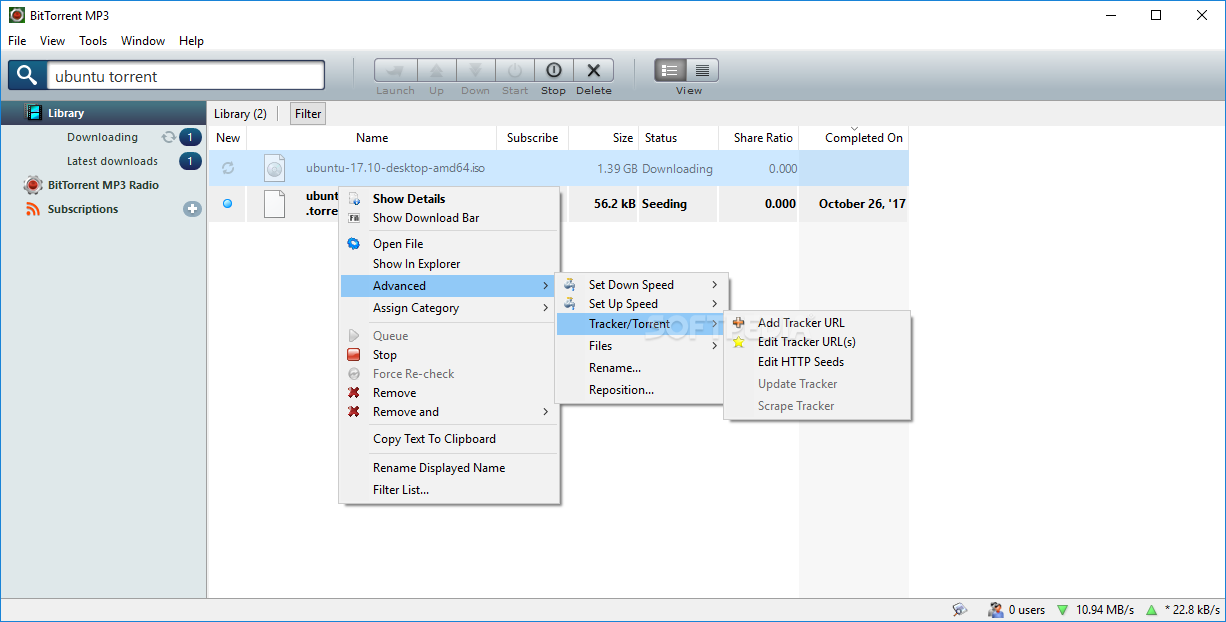Click the blue new-status dot of seeding torrent
Screen dimensions: 1226x622
coord(227,203)
